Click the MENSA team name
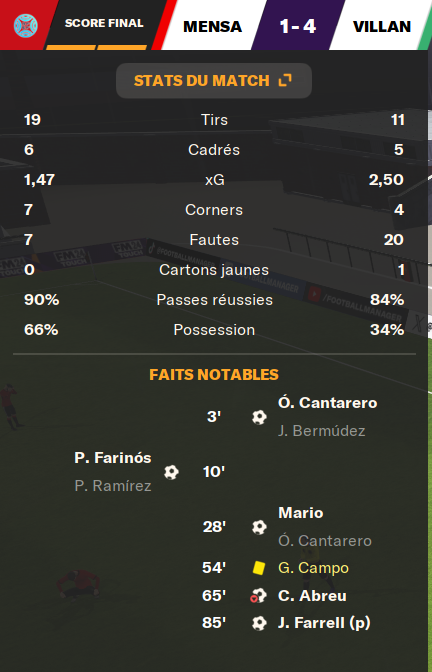 click(x=213, y=27)
